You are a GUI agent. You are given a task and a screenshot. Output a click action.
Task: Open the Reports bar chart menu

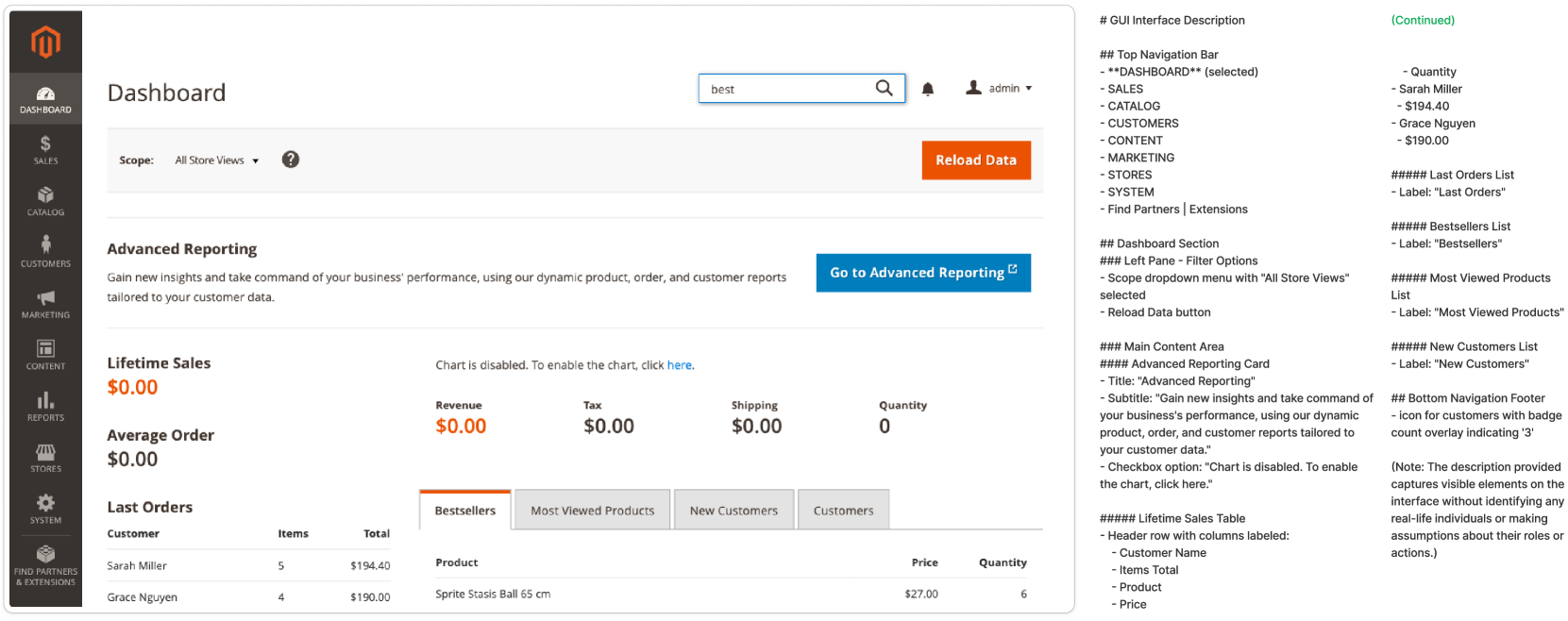(45, 406)
